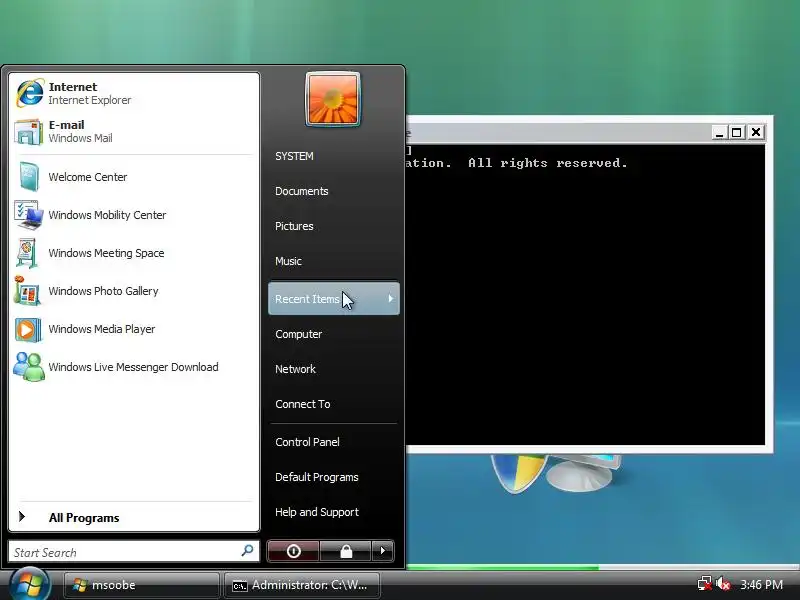Click the Start orb button
800x600 pixels.
pos(30,584)
